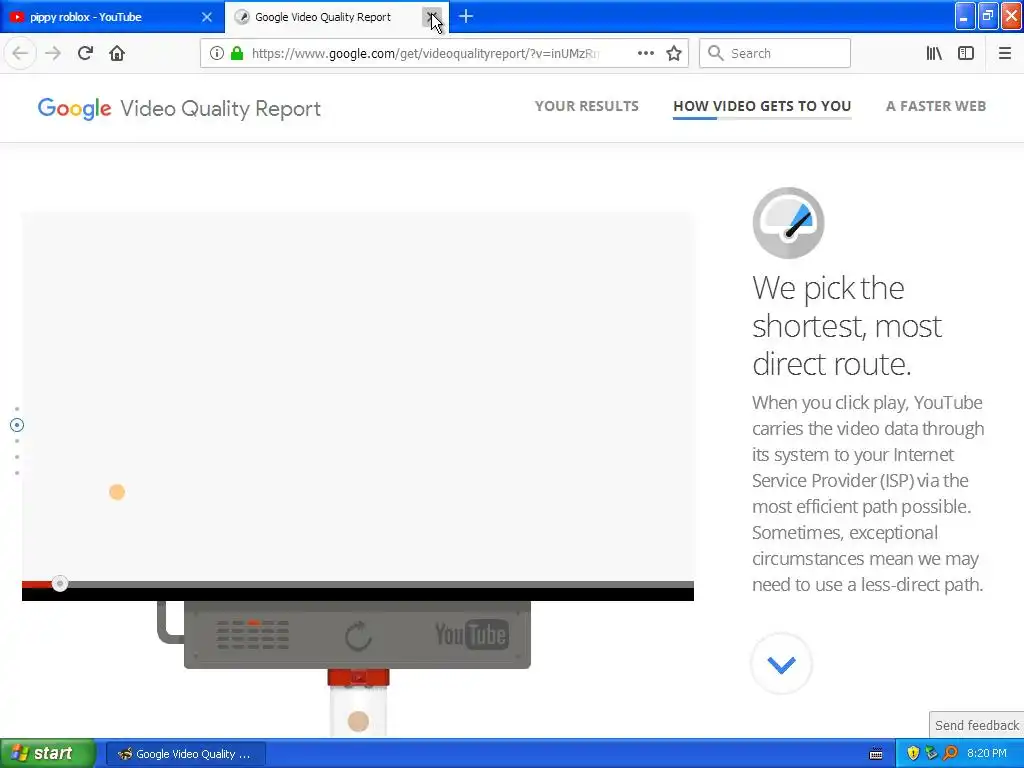Image resolution: width=1024 pixels, height=768 pixels.
Task: Select Google Video Quality taskbar item
Action: (x=185, y=754)
